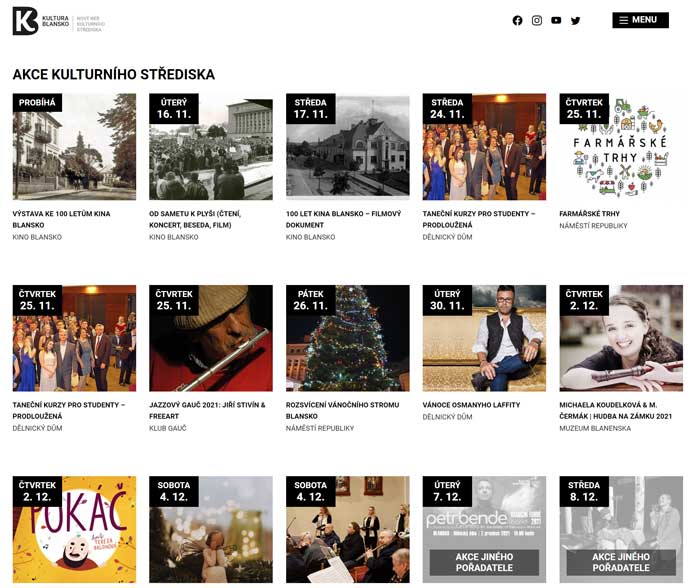This screenshot has width=700, height=588.
Task: Click the Farmářské trhy title link
Action: click(x=589, y=214)
